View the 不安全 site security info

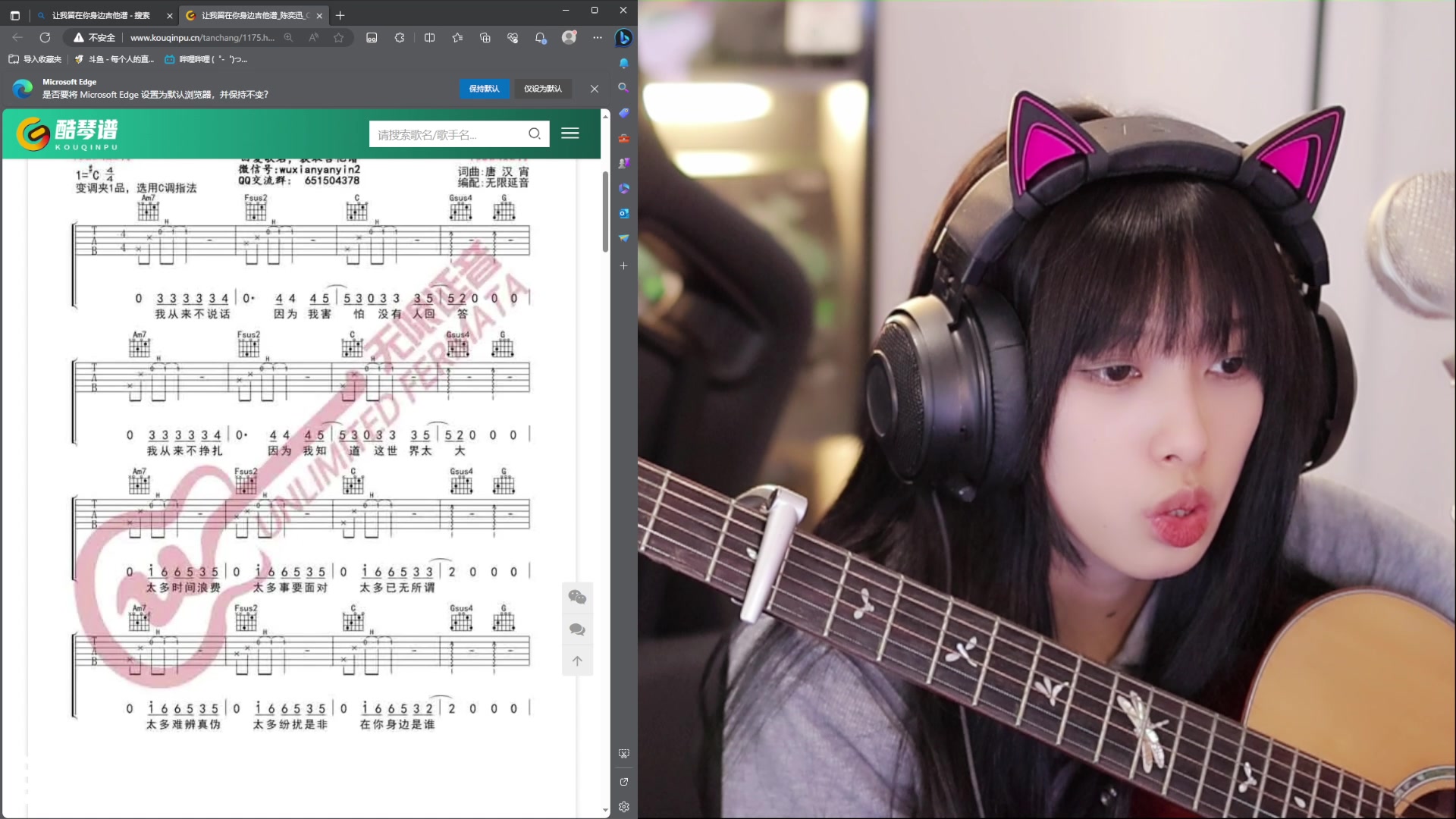click(95, 37)
